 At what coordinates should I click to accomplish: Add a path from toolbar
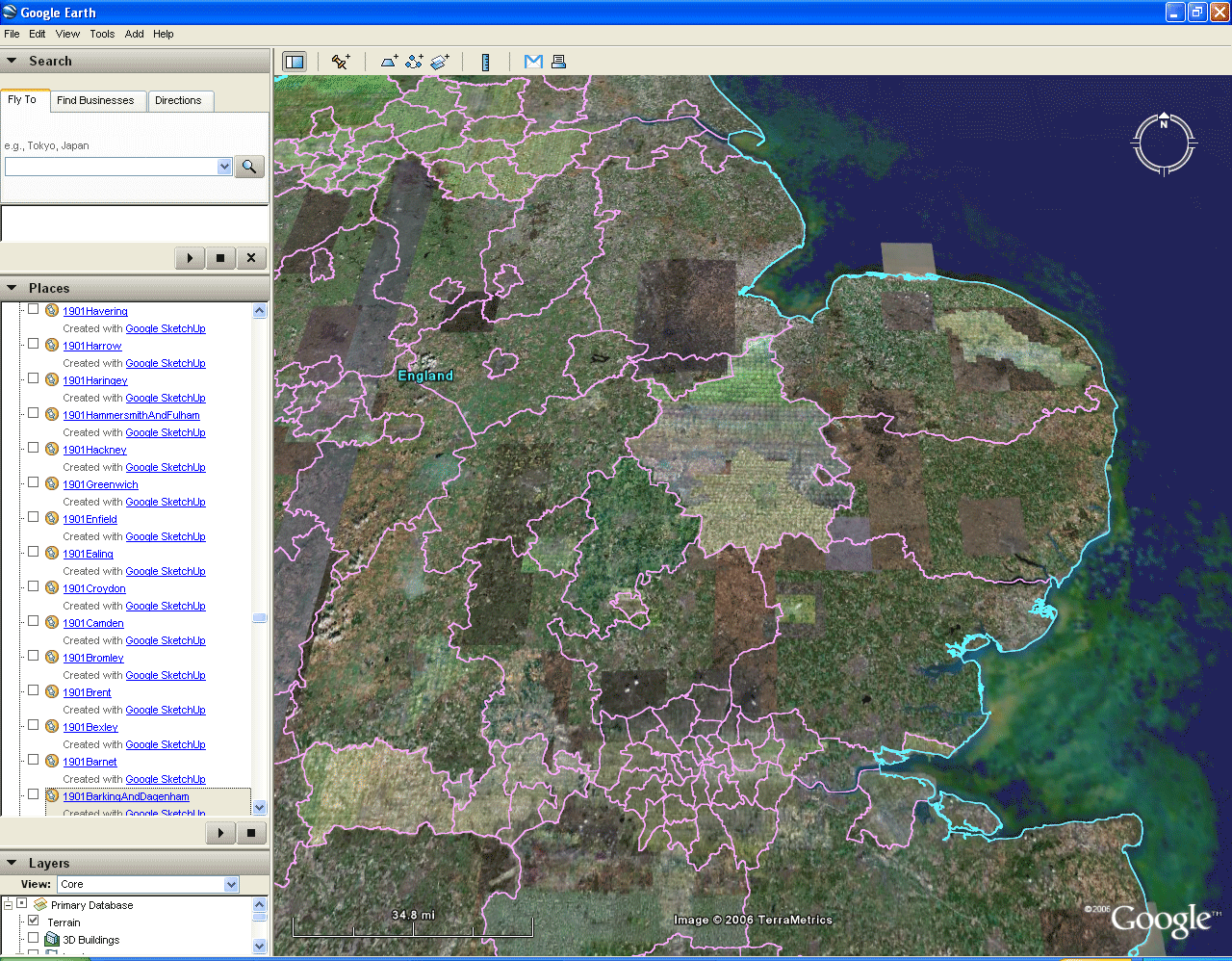414,62
